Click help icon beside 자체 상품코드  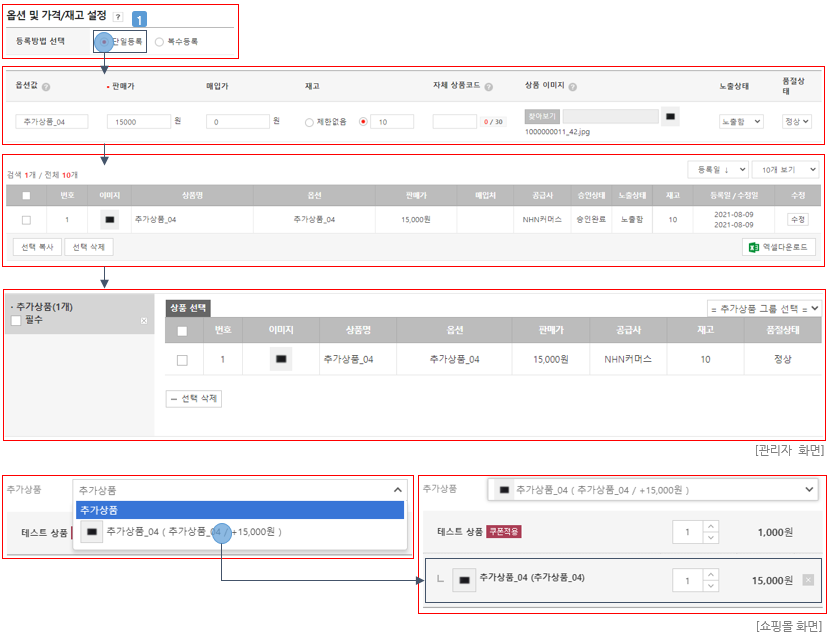(488, 87)
